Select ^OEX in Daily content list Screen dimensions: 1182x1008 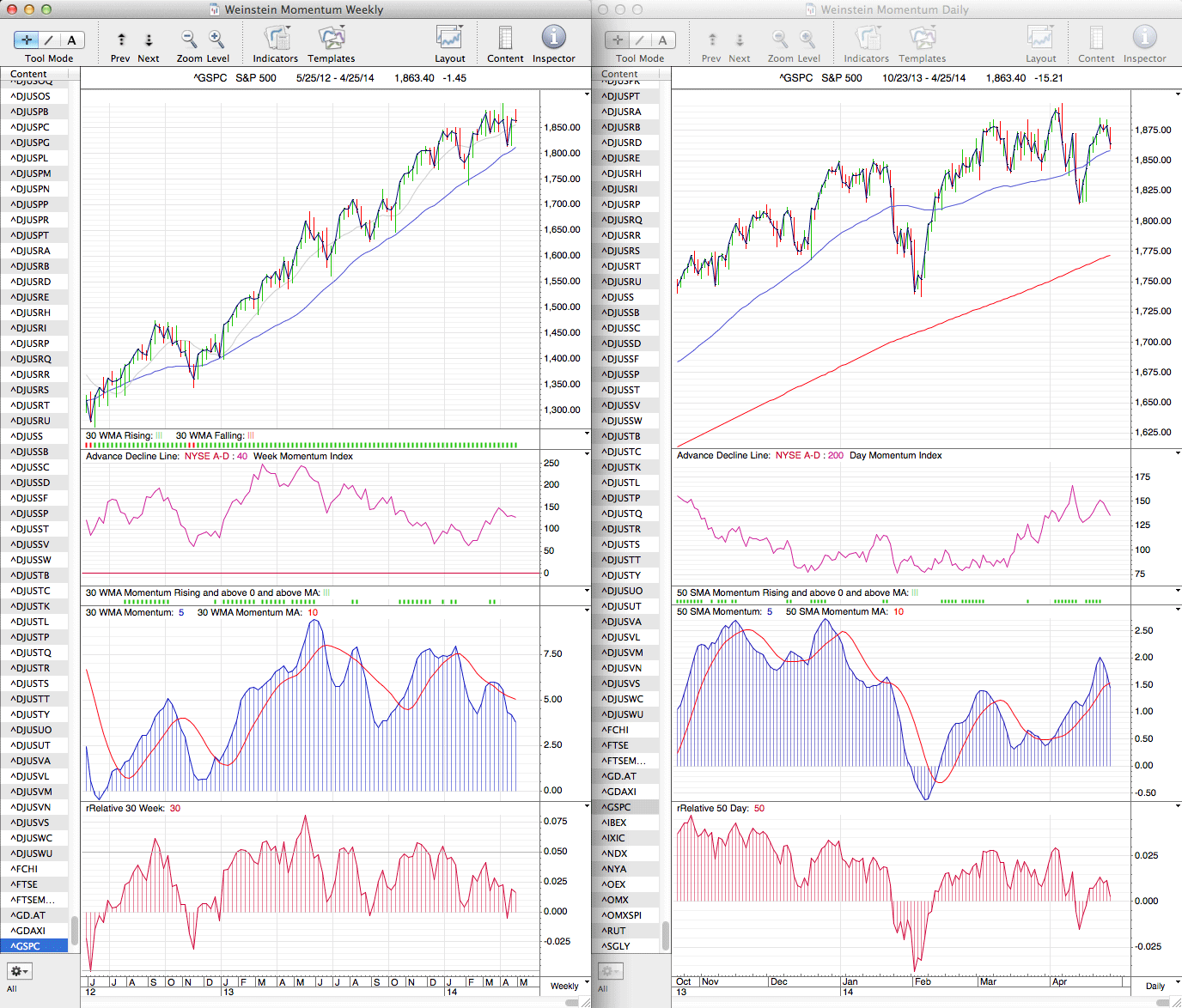625,884
